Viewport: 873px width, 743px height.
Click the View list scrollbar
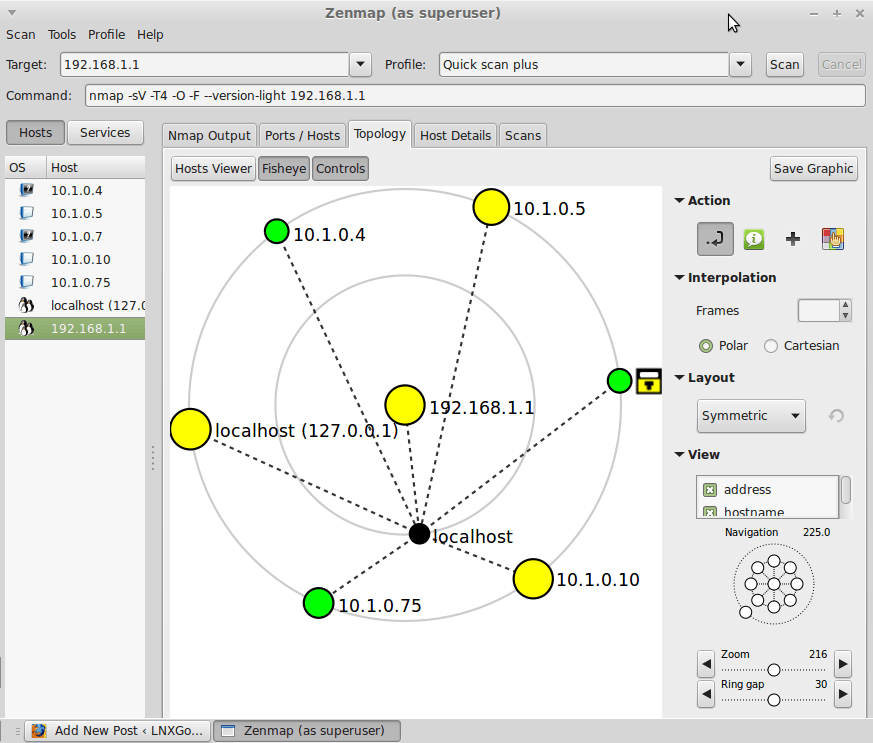[846, 490]
